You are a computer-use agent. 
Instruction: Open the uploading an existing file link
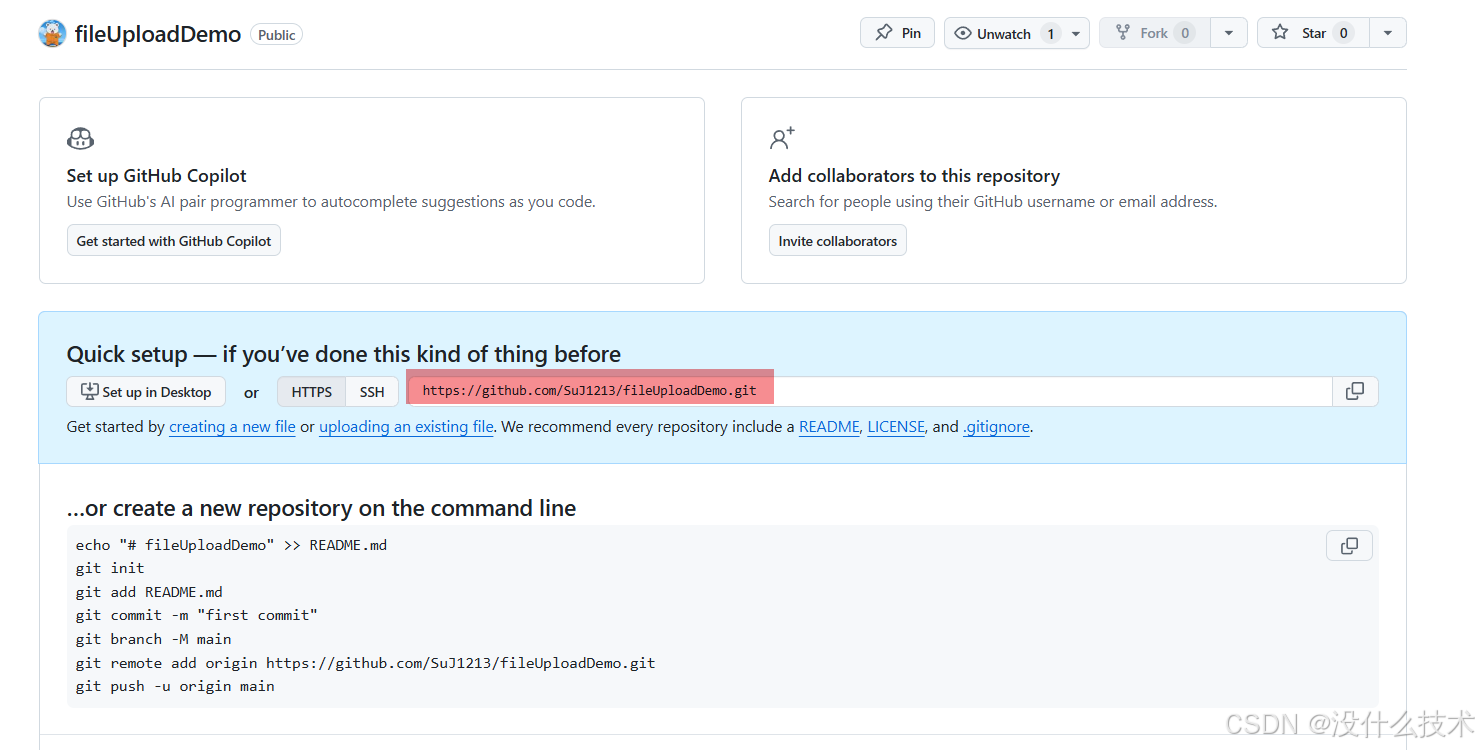[406, 427]
